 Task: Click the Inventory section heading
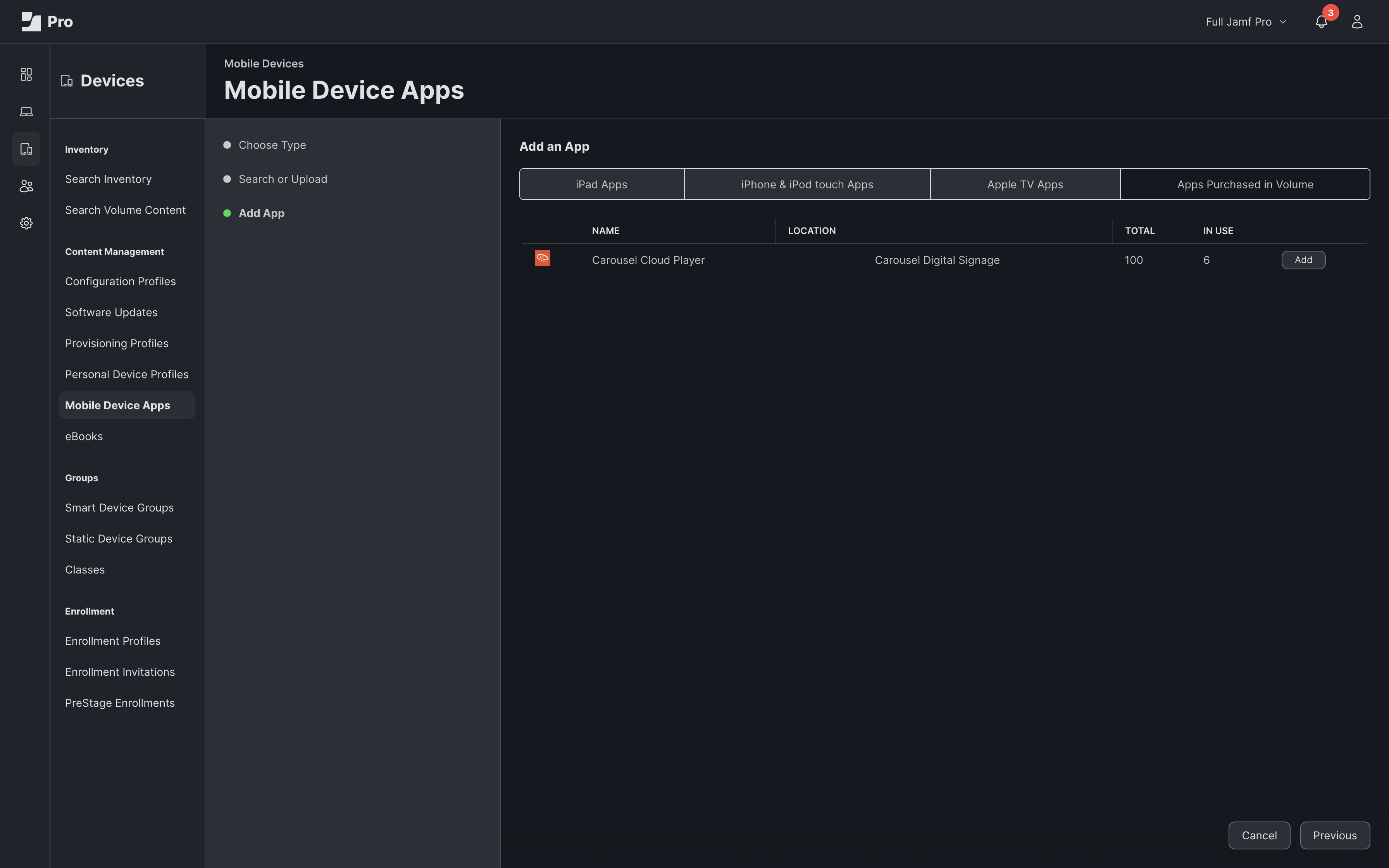[x=87, y=149]
